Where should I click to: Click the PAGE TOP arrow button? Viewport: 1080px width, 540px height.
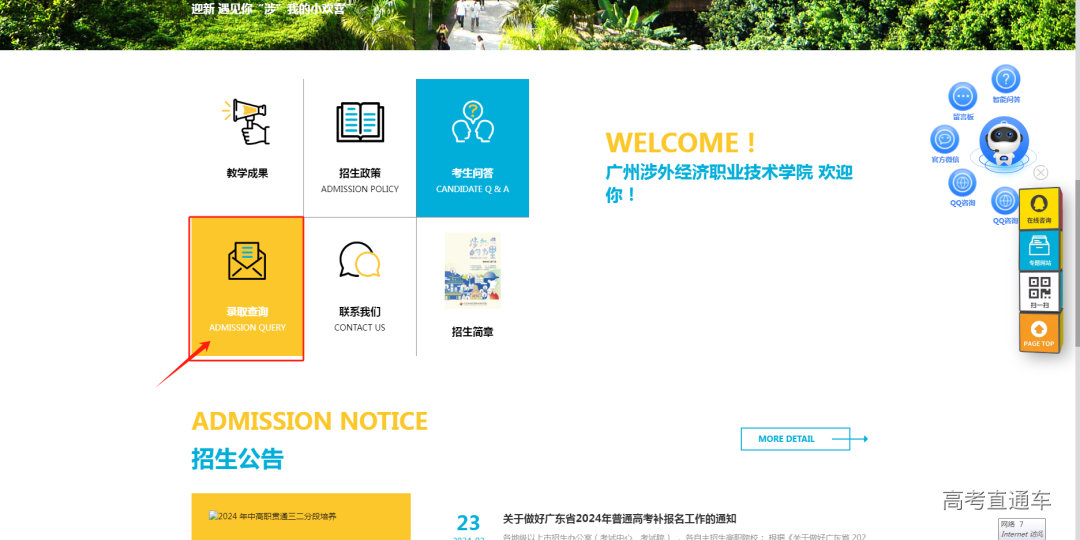1039,332
